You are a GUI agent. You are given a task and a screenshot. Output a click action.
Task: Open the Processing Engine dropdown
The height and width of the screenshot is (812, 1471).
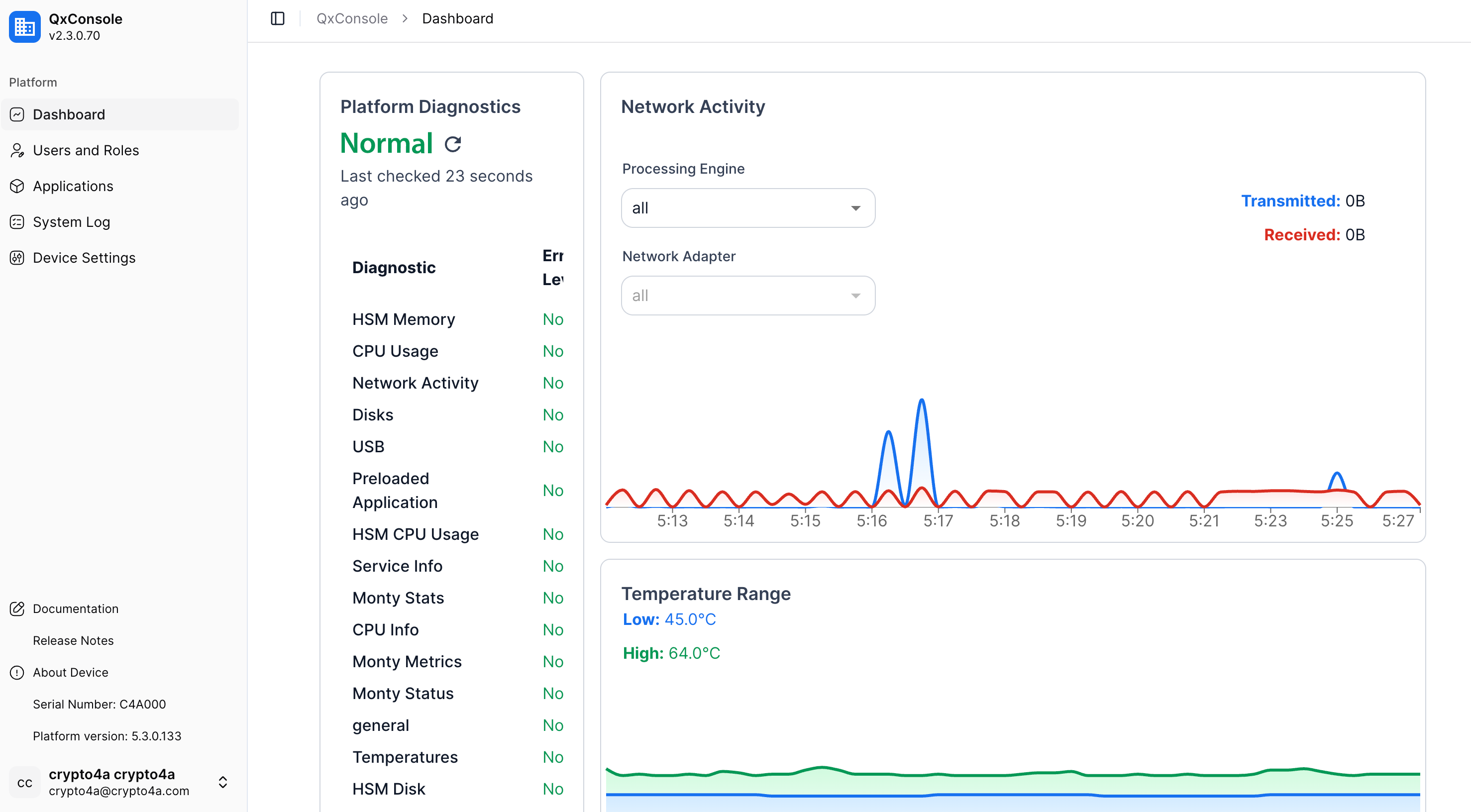(x=747, y=208)
